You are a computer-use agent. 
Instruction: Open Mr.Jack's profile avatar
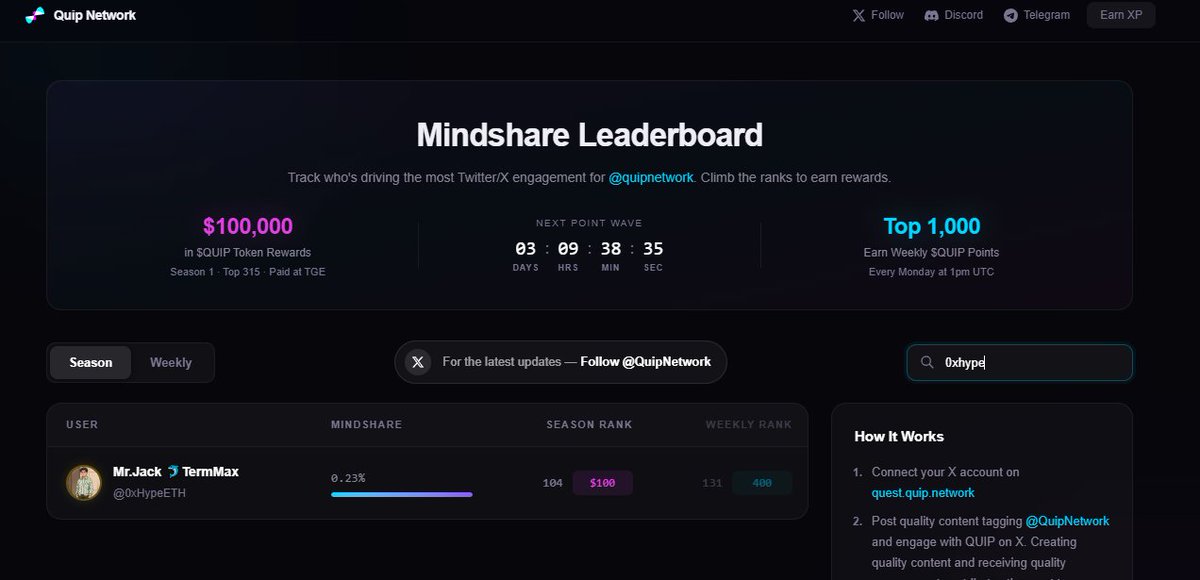(84, 482)
